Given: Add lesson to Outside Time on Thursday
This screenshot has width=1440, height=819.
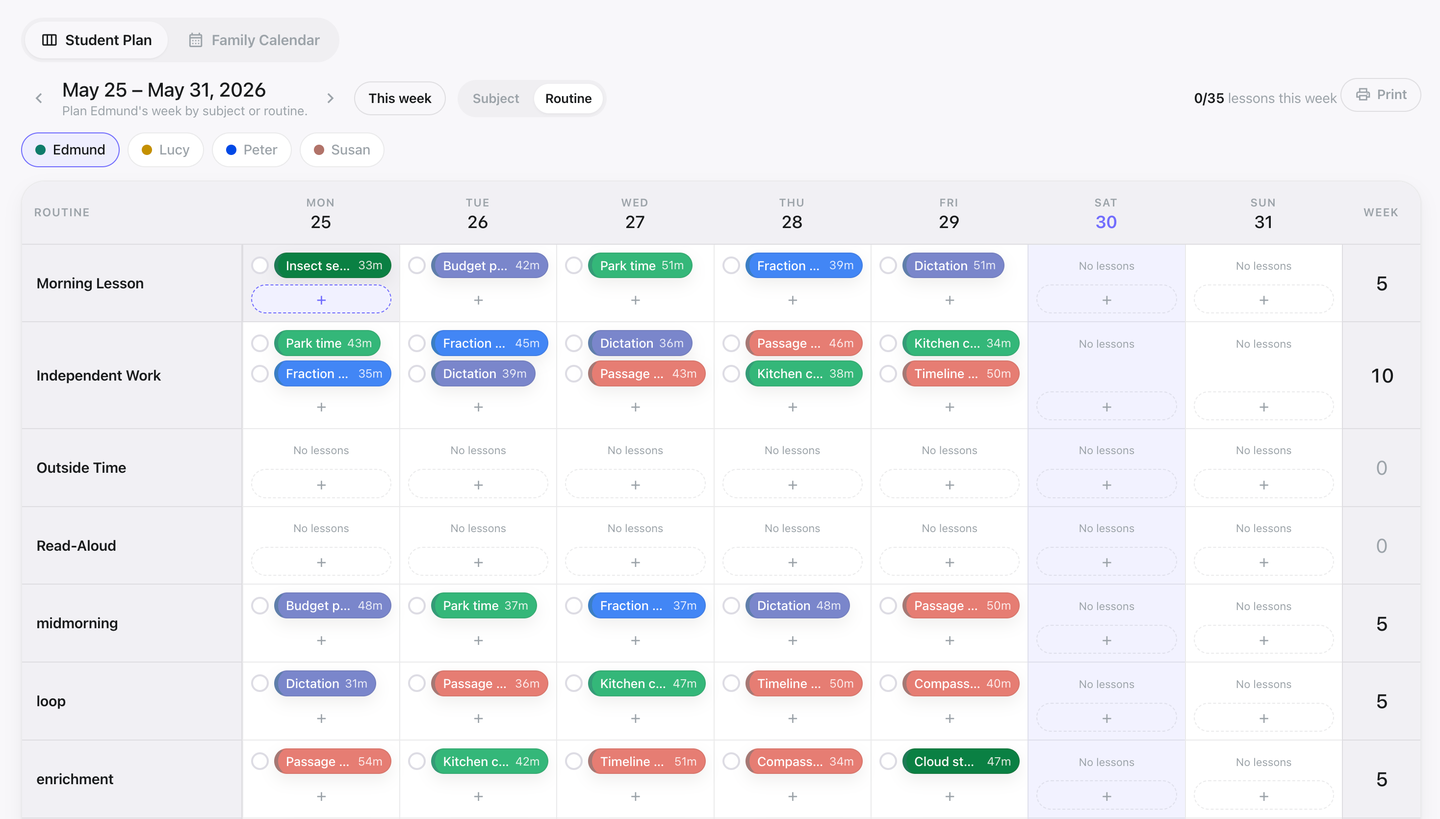Looking at the screenshot, I should click(x=792, y=484).
